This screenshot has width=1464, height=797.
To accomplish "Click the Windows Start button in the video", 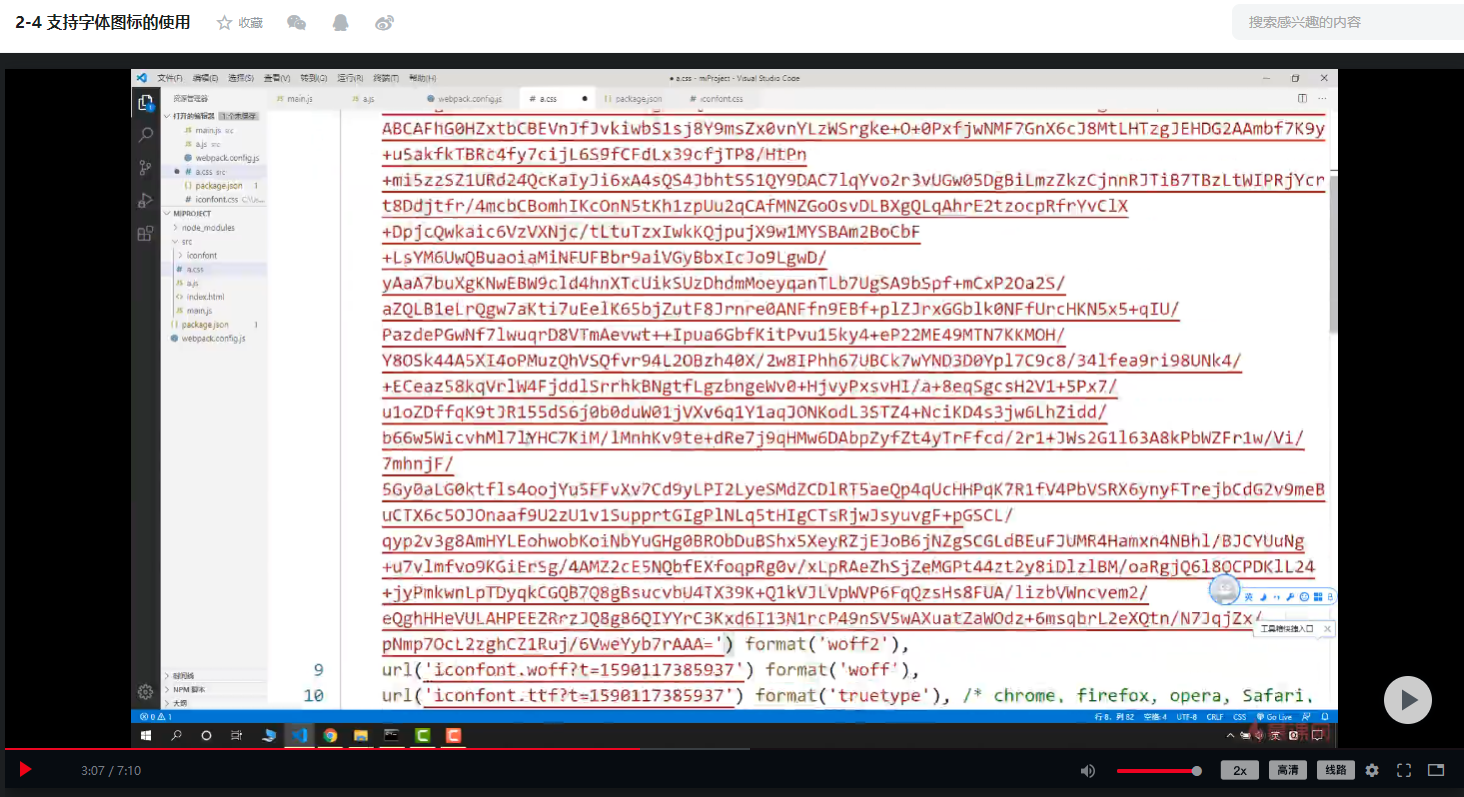I will click(146, 735).
